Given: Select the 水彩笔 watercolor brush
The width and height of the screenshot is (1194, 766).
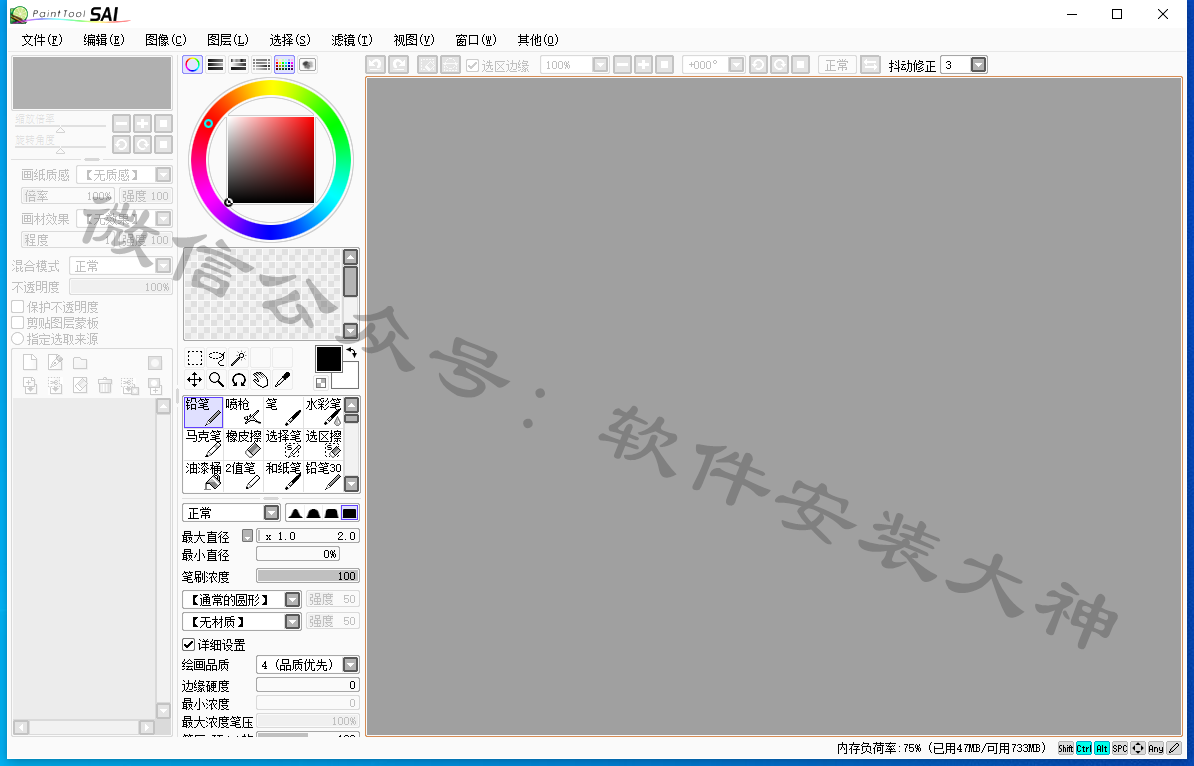Looking at the screenshot, I should pyautogui.click(x=324, y=411).
